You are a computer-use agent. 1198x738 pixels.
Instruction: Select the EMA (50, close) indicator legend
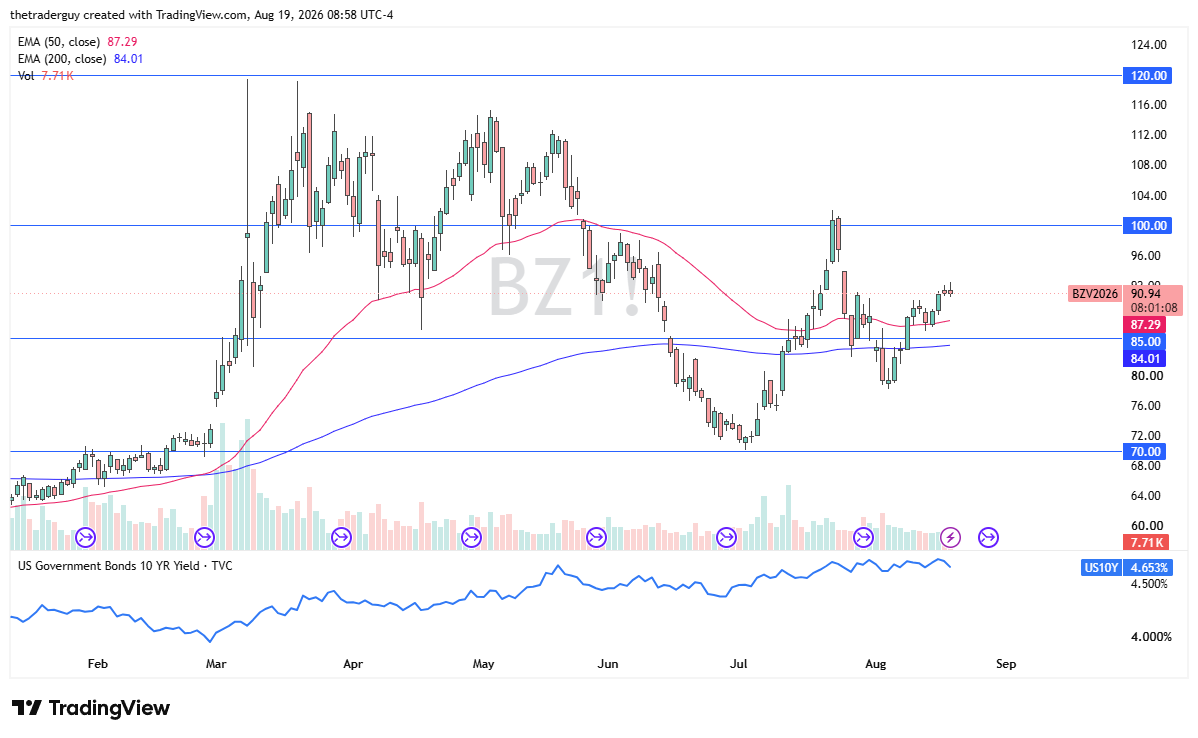pos(77,42)
